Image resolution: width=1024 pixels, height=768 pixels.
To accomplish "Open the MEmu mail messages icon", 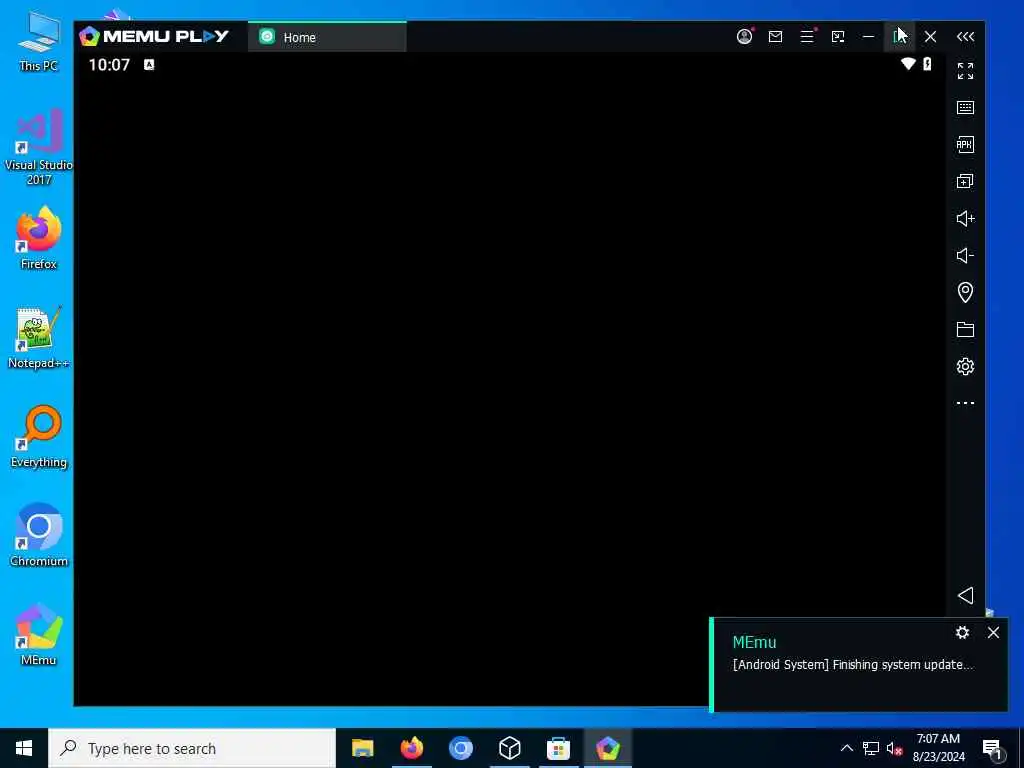I will (x=775, y=37).
